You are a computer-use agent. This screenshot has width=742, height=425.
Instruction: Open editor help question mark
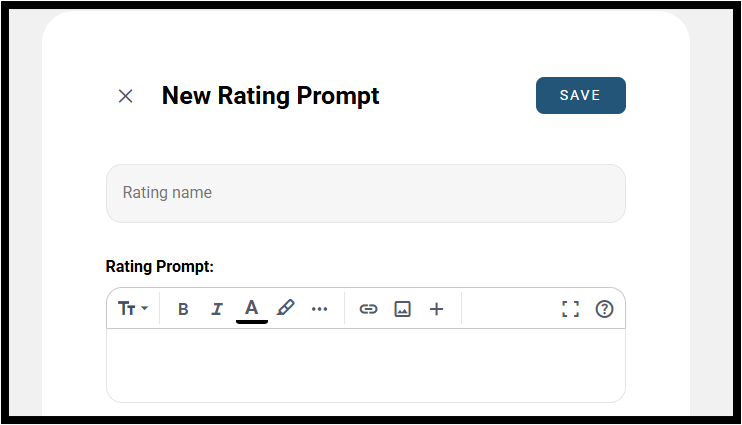coord(604,309)
